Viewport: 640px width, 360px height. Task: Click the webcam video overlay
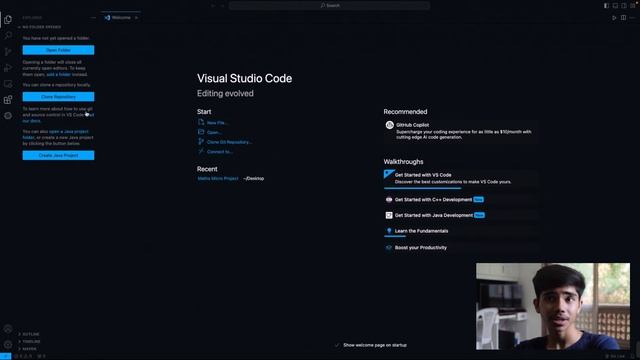pyautogui.click(x=553, y=306)
